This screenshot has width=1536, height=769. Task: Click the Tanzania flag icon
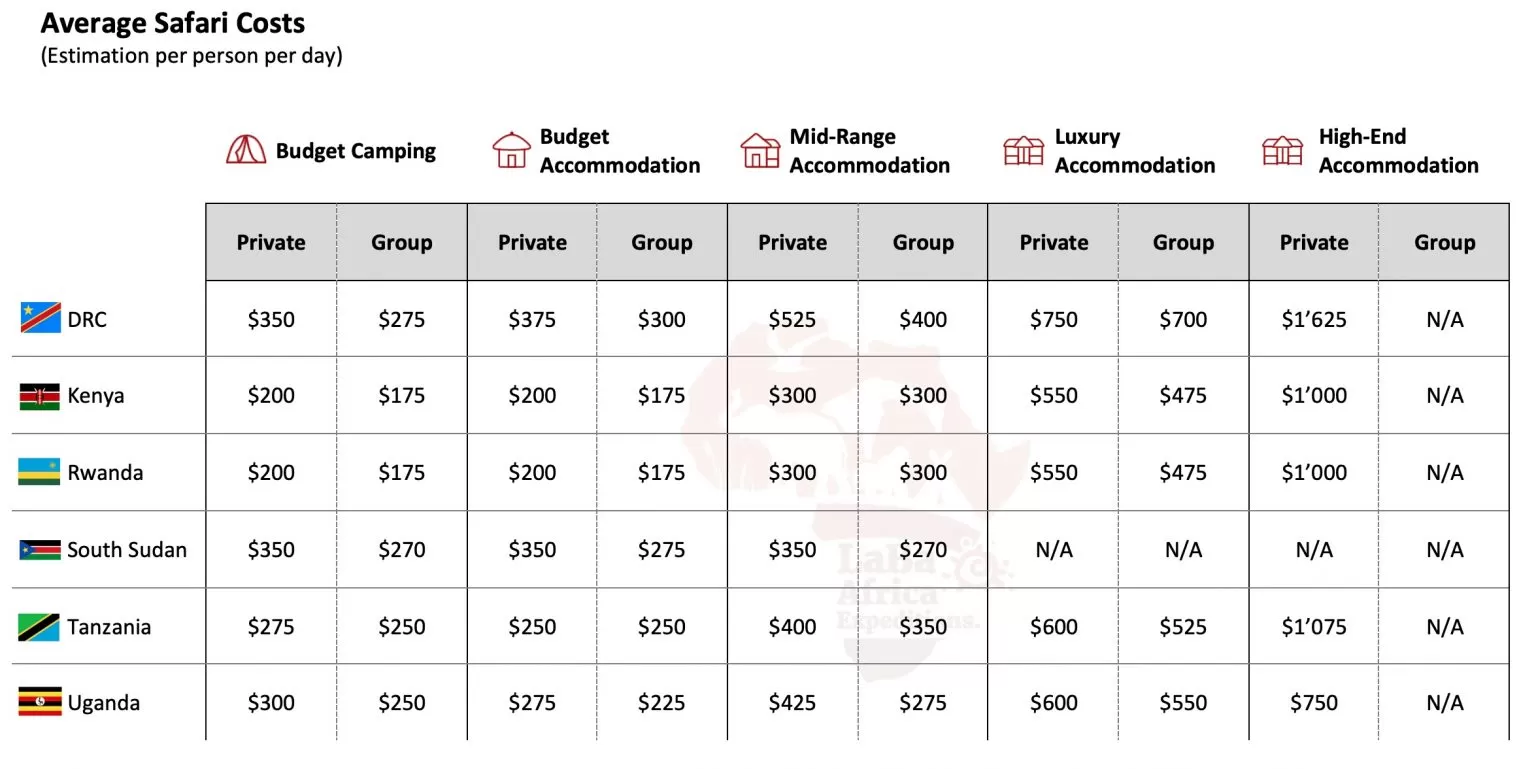(40, 627)
